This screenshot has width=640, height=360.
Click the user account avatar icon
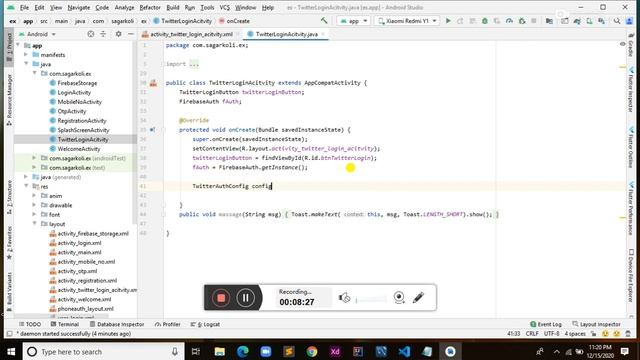(630, 21)
